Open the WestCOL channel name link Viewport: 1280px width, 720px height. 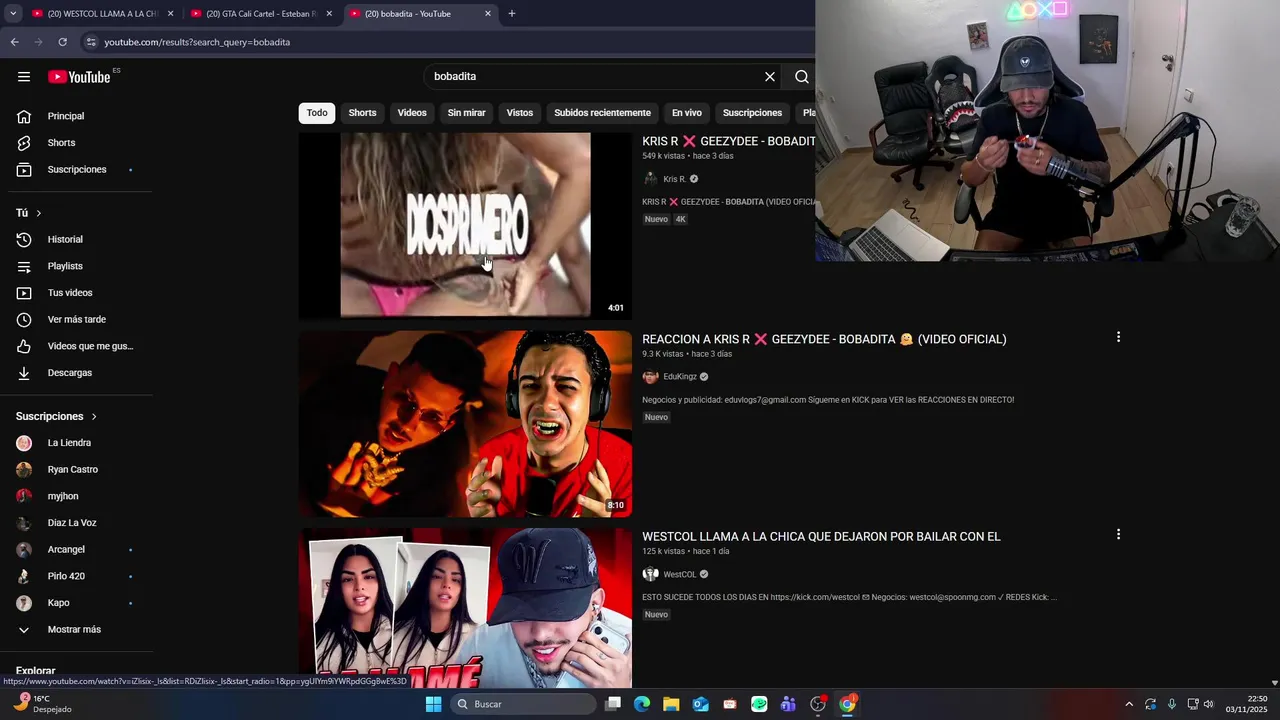coord(680,575)
